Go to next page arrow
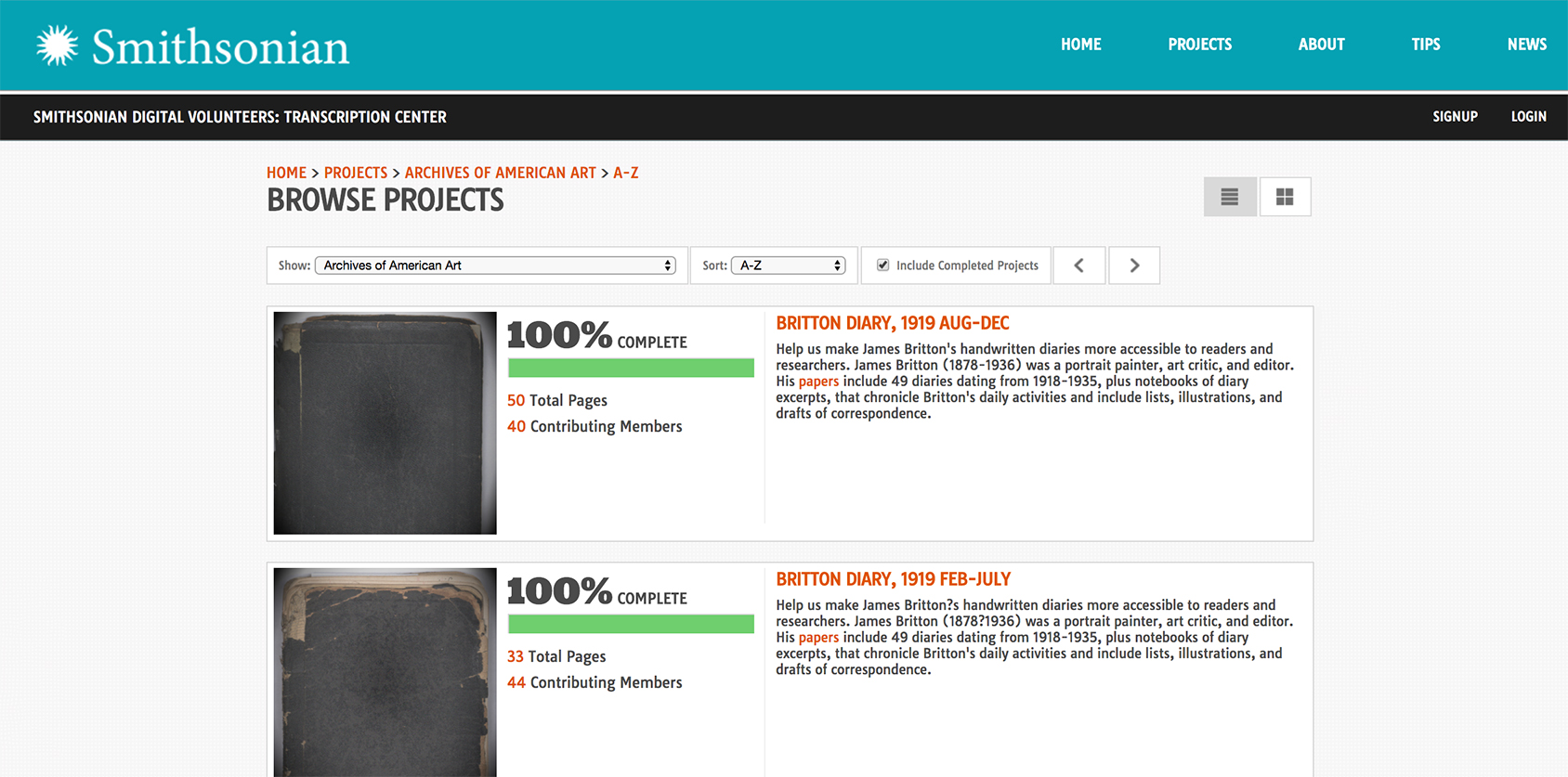 click(x=1134, y=265)
